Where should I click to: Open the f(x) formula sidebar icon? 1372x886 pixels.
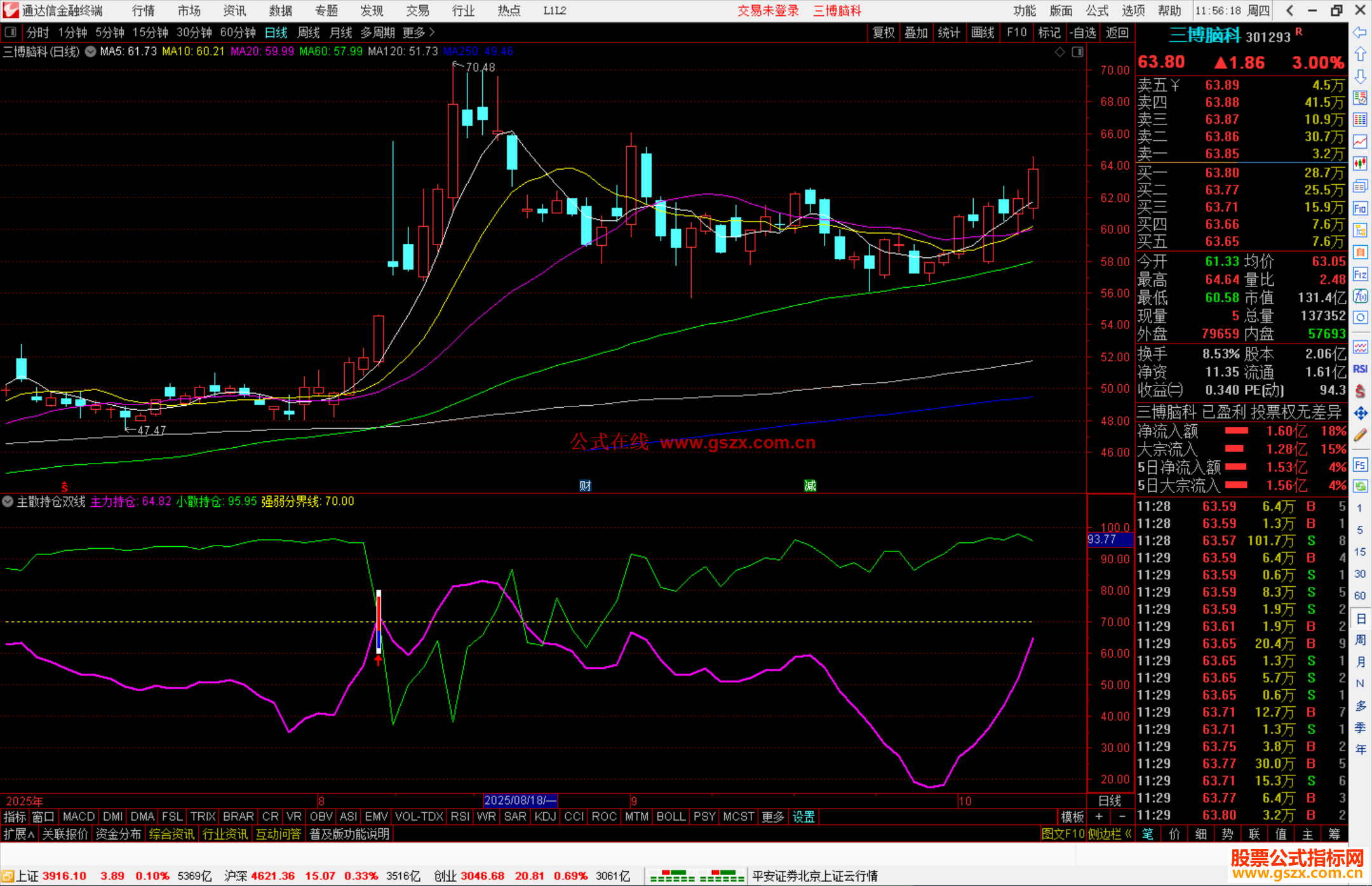pos(1360,296)
